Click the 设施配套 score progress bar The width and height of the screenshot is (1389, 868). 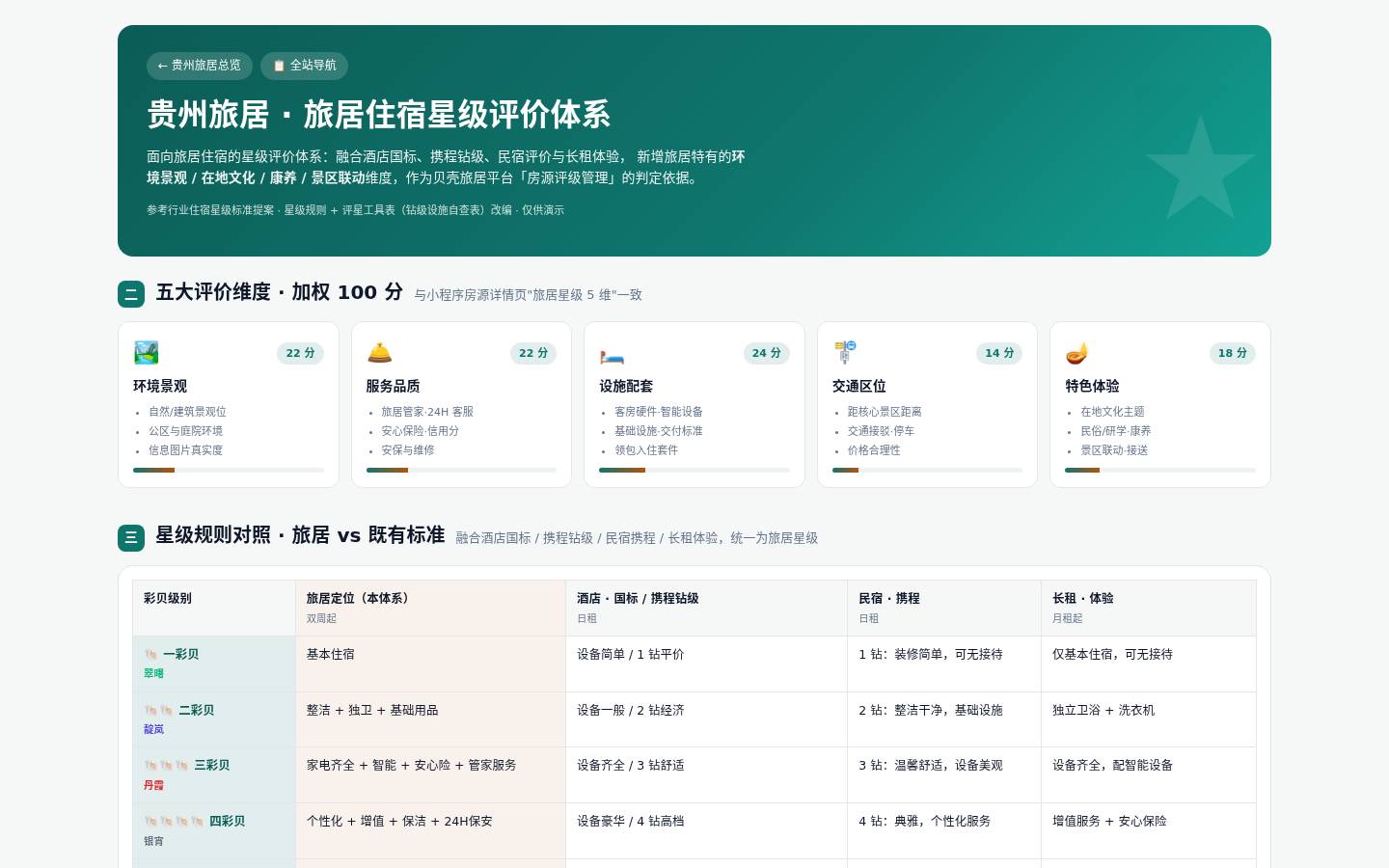pyautogui.click(x=694, y=470)
